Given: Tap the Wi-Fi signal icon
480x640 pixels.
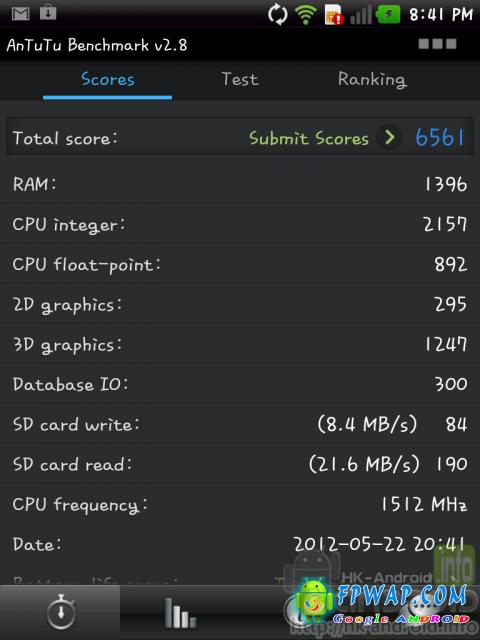Looking at the screenshot, I should tap(306, 15).
